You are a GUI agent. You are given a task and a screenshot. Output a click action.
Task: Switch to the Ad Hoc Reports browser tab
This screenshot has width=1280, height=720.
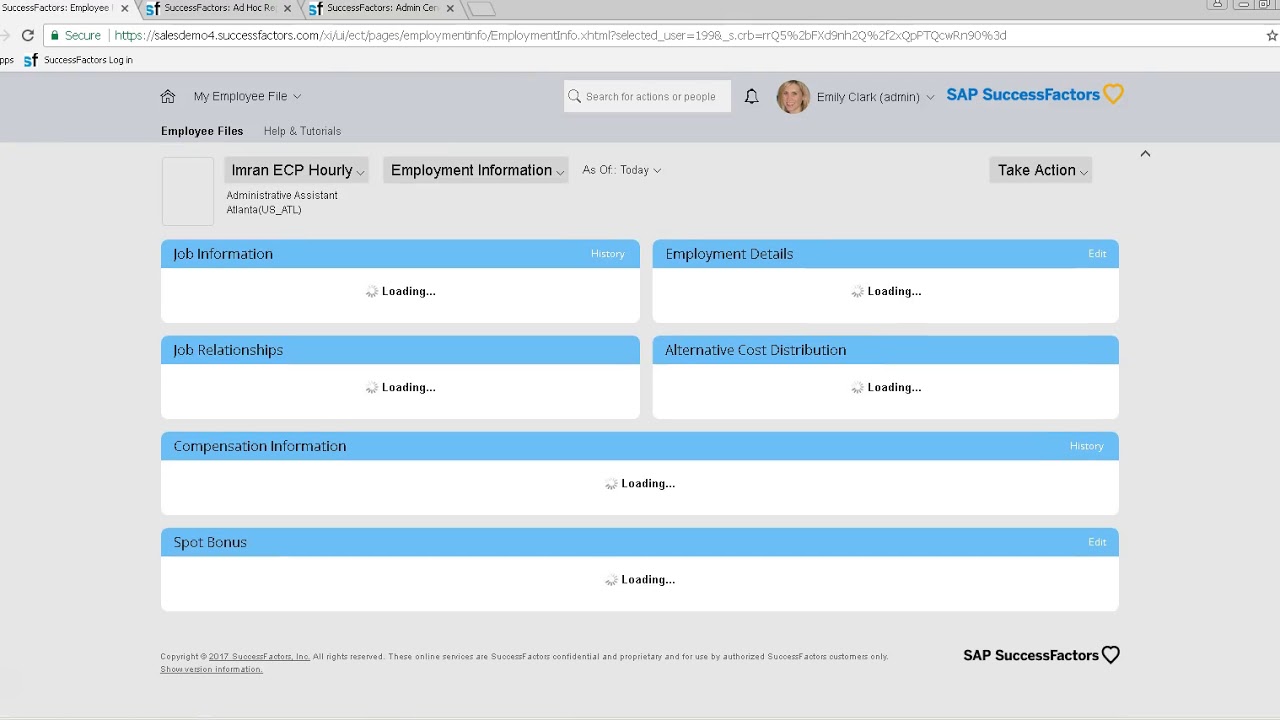coord(219,8)
